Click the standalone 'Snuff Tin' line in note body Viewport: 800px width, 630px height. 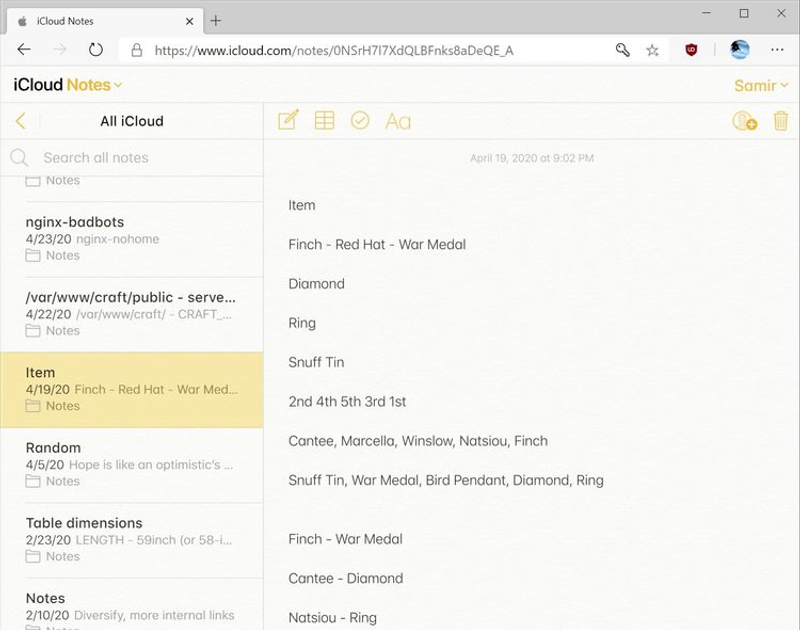[x=316, y=362]
